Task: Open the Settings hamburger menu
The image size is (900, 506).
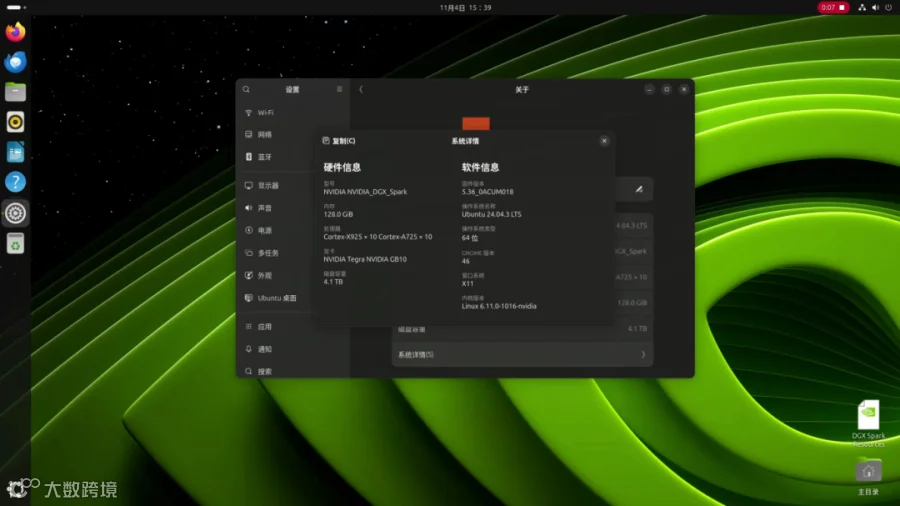Action: tap(339, 89)
